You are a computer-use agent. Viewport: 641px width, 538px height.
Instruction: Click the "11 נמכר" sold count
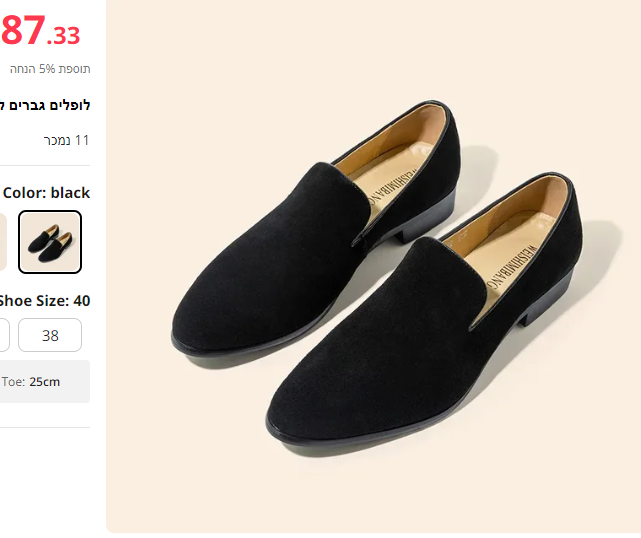[x=67, y=140]
